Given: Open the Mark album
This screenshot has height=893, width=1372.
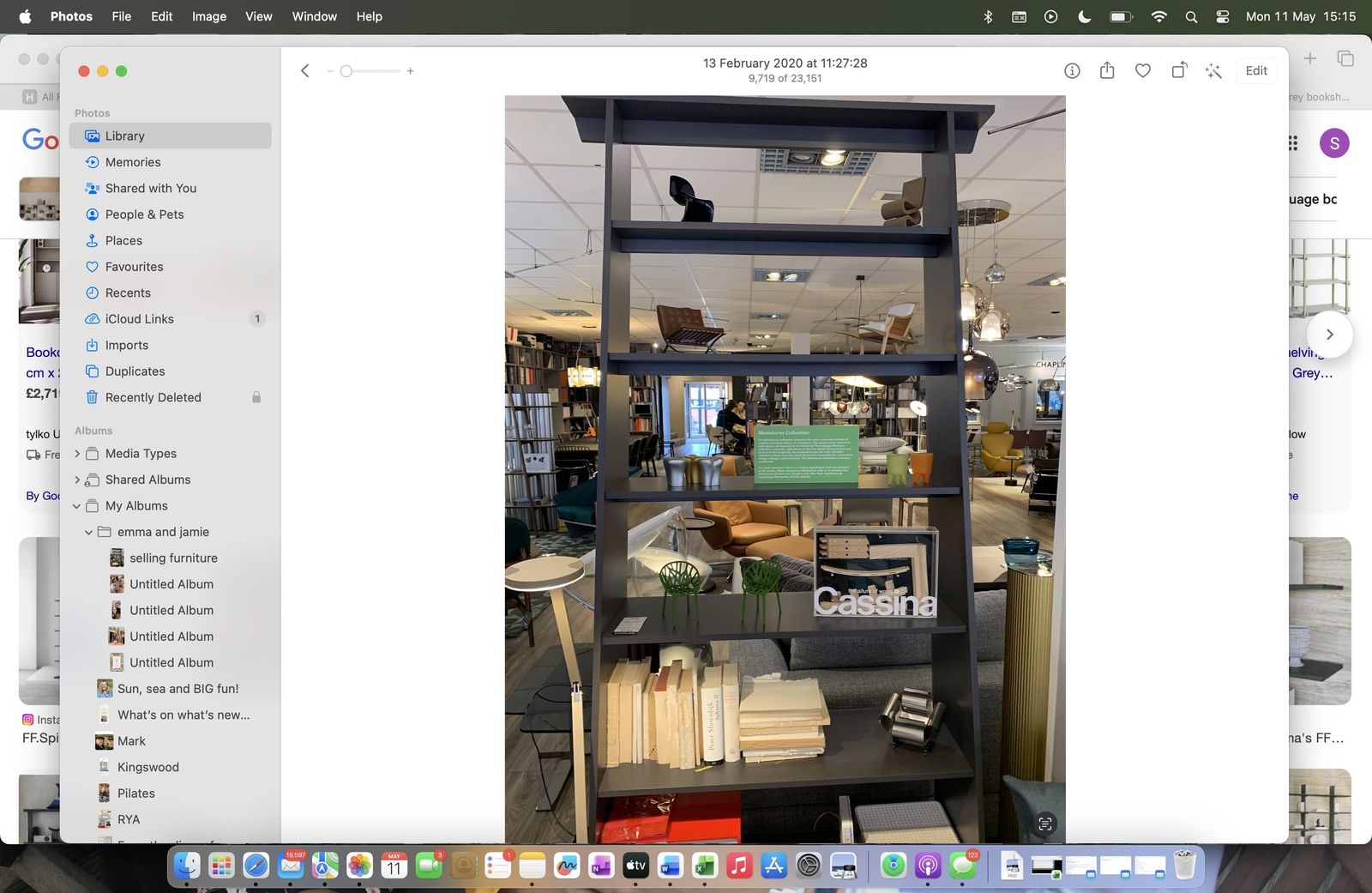Looking at the screenshot, I should [x=171, y=741].
